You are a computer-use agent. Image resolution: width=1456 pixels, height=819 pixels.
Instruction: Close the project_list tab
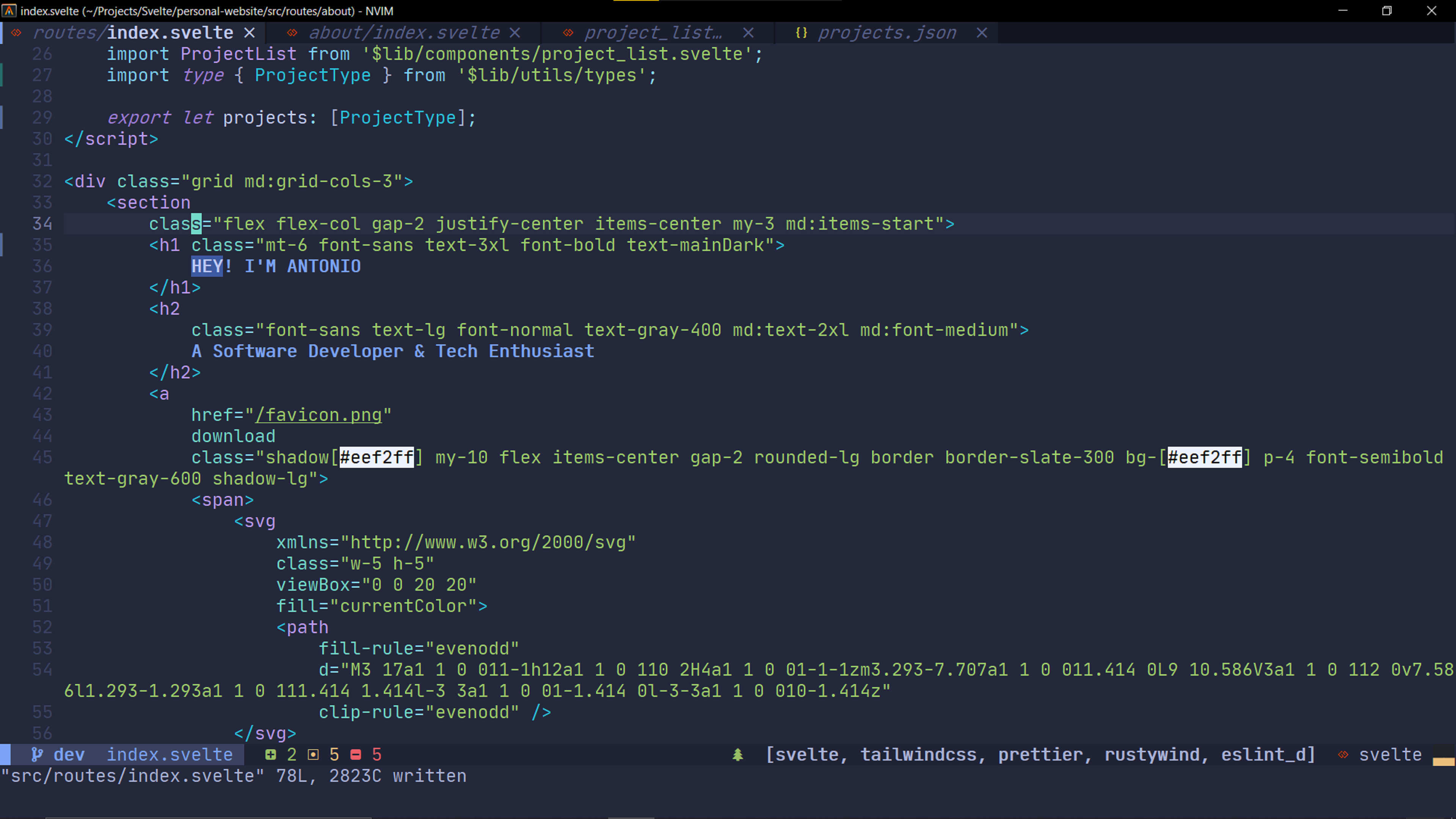click(748, 33)
